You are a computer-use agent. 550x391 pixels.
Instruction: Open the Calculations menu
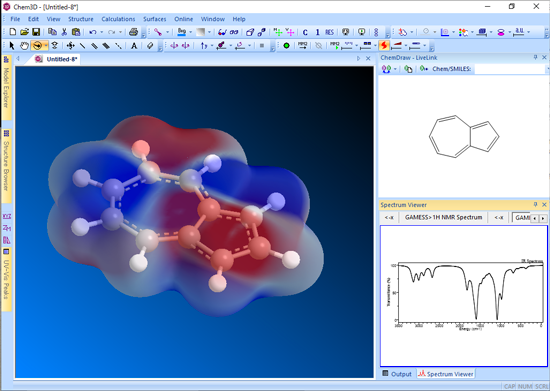[118, 19]
